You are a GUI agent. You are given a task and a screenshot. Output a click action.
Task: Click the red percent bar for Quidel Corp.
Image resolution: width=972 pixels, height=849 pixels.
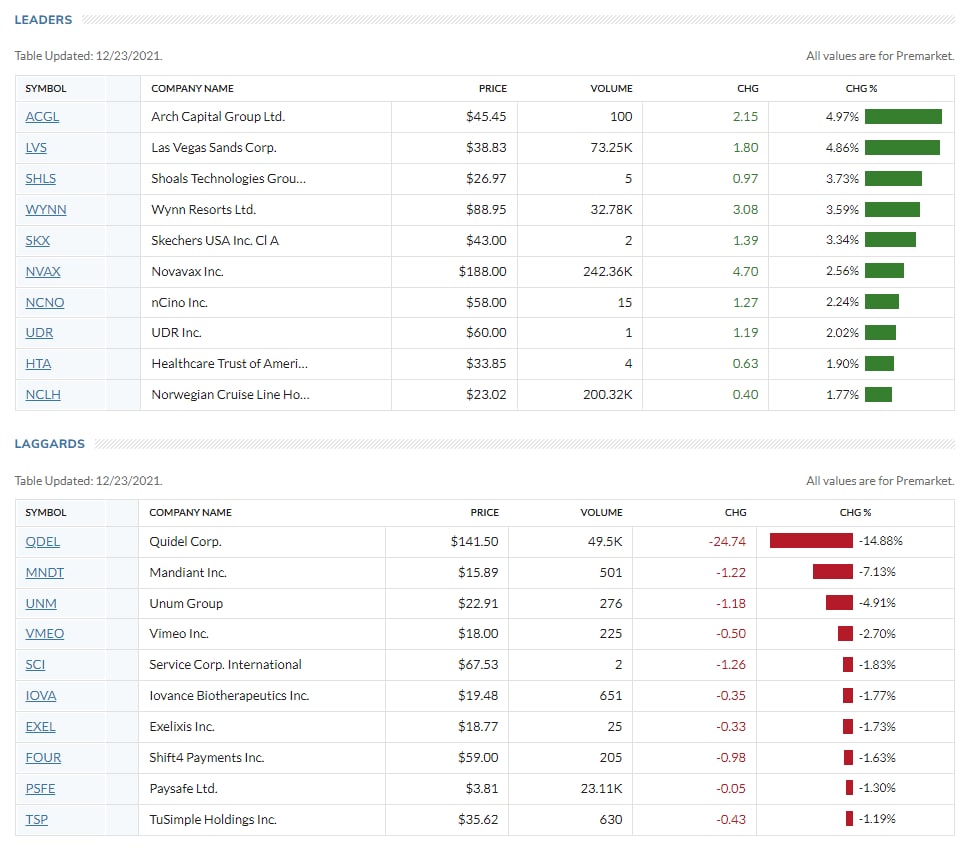coord(811,542)
